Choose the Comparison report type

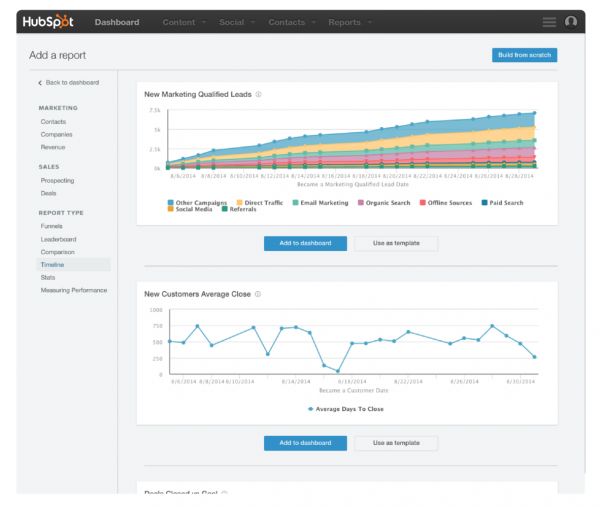(57, 252)
